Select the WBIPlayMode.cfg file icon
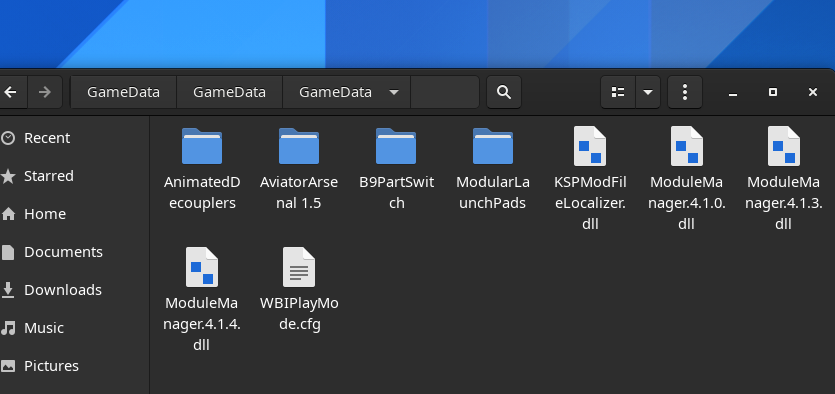 click(299, 267)
